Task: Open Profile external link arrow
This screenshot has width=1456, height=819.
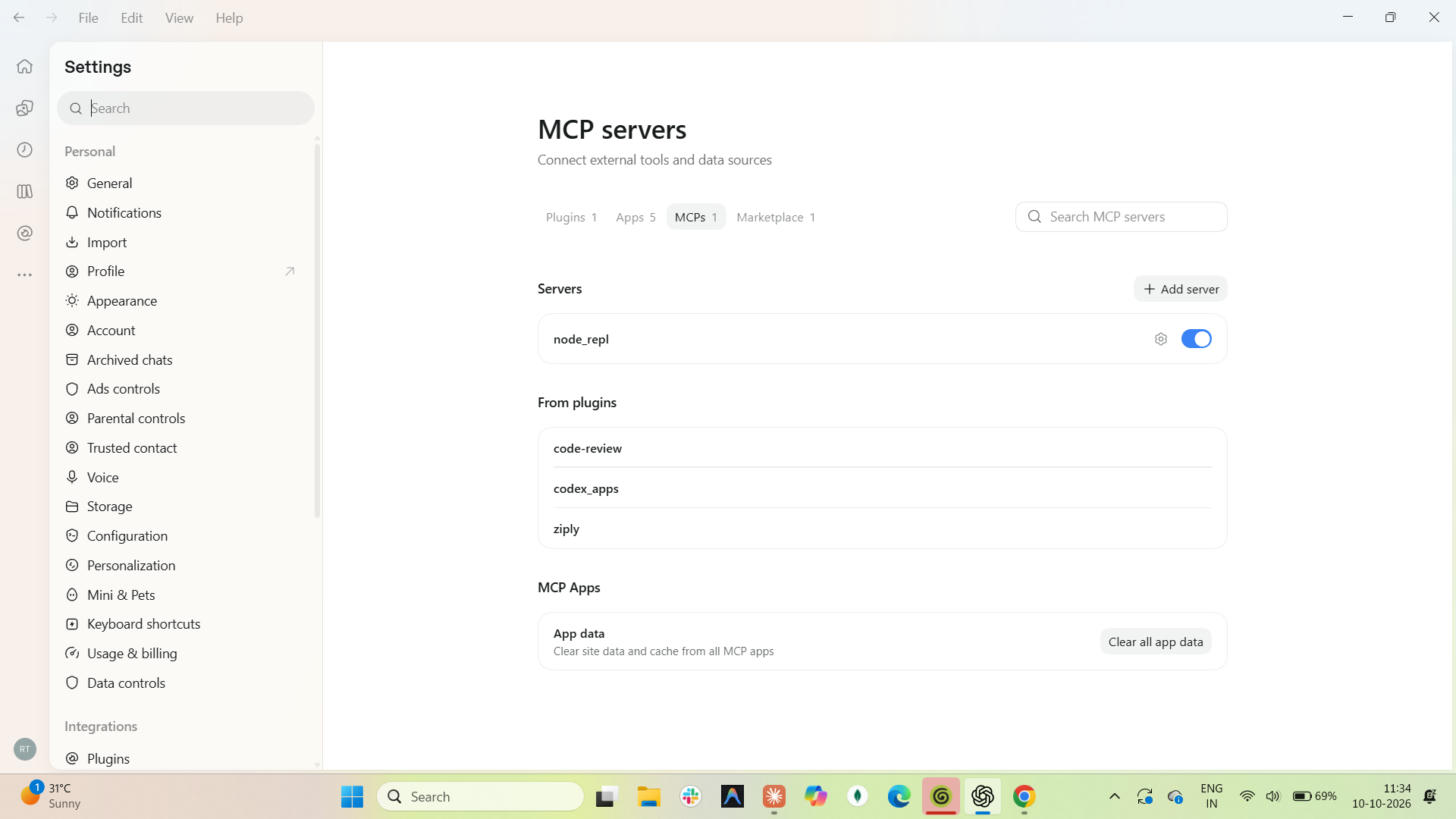Action: [290, 271]
